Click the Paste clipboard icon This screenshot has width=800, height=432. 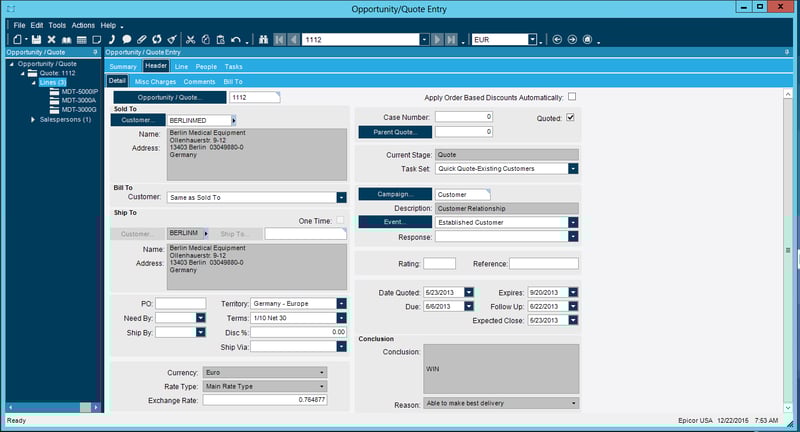pos(220,39)
